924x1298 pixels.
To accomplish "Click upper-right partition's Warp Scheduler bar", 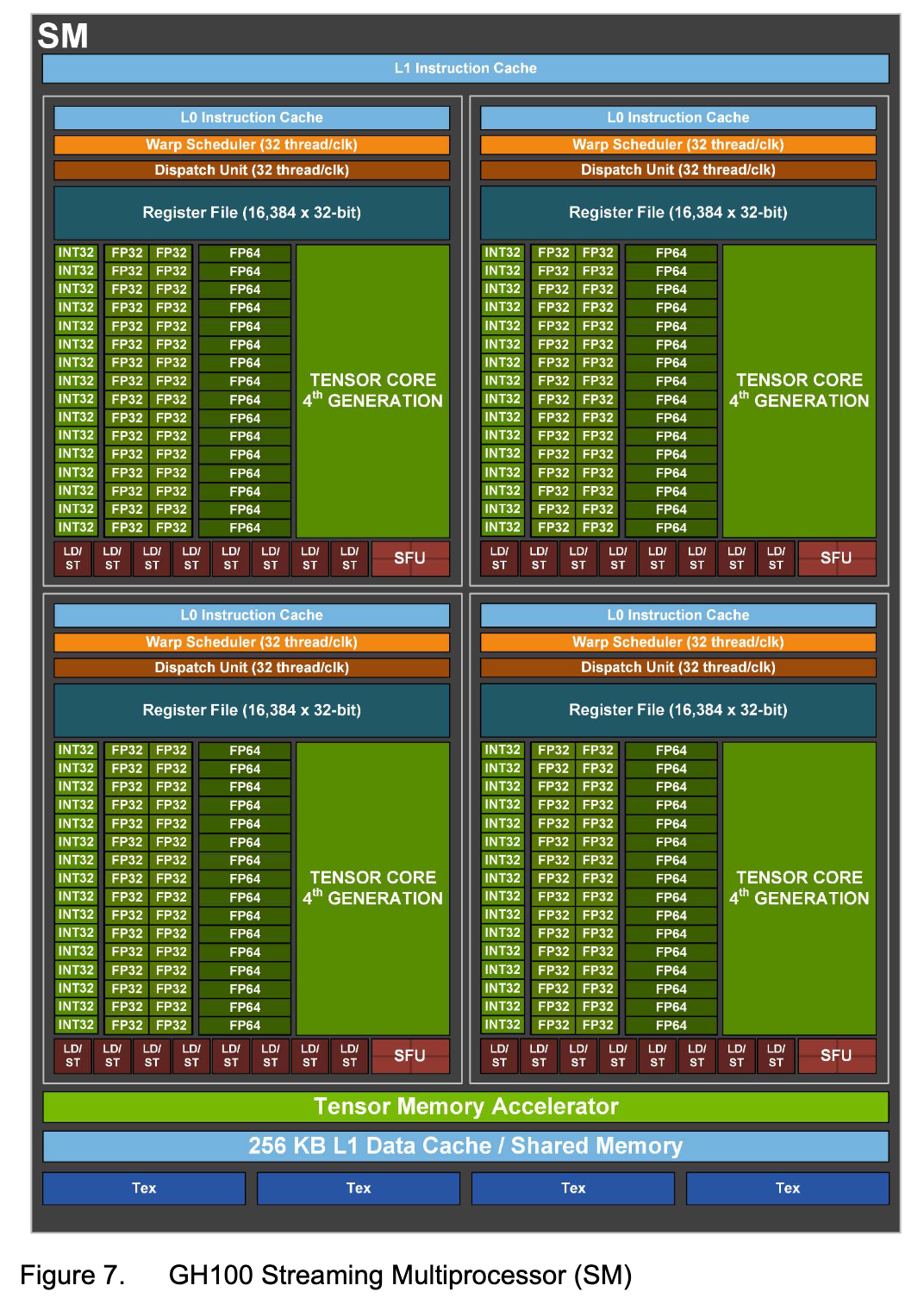I will [677, 145].
